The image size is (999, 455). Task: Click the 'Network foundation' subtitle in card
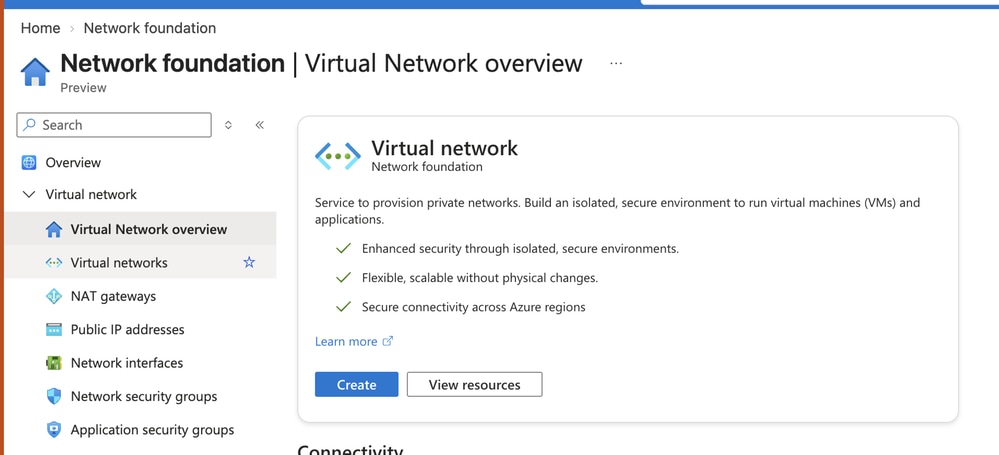(427, 167)
